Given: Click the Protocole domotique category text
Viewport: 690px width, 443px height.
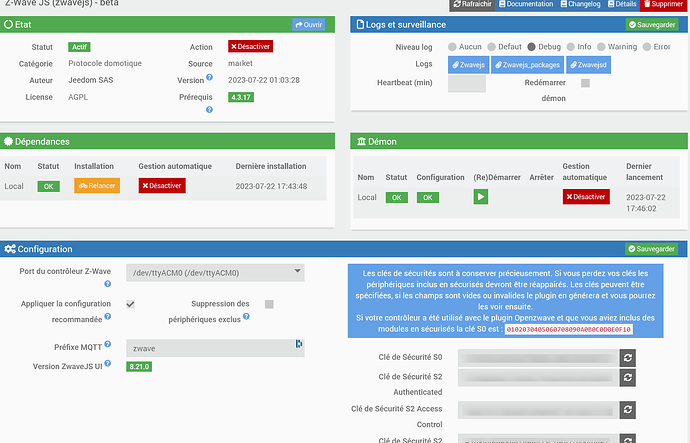Looking at the screenshot, I should click(x=105, y=63).
